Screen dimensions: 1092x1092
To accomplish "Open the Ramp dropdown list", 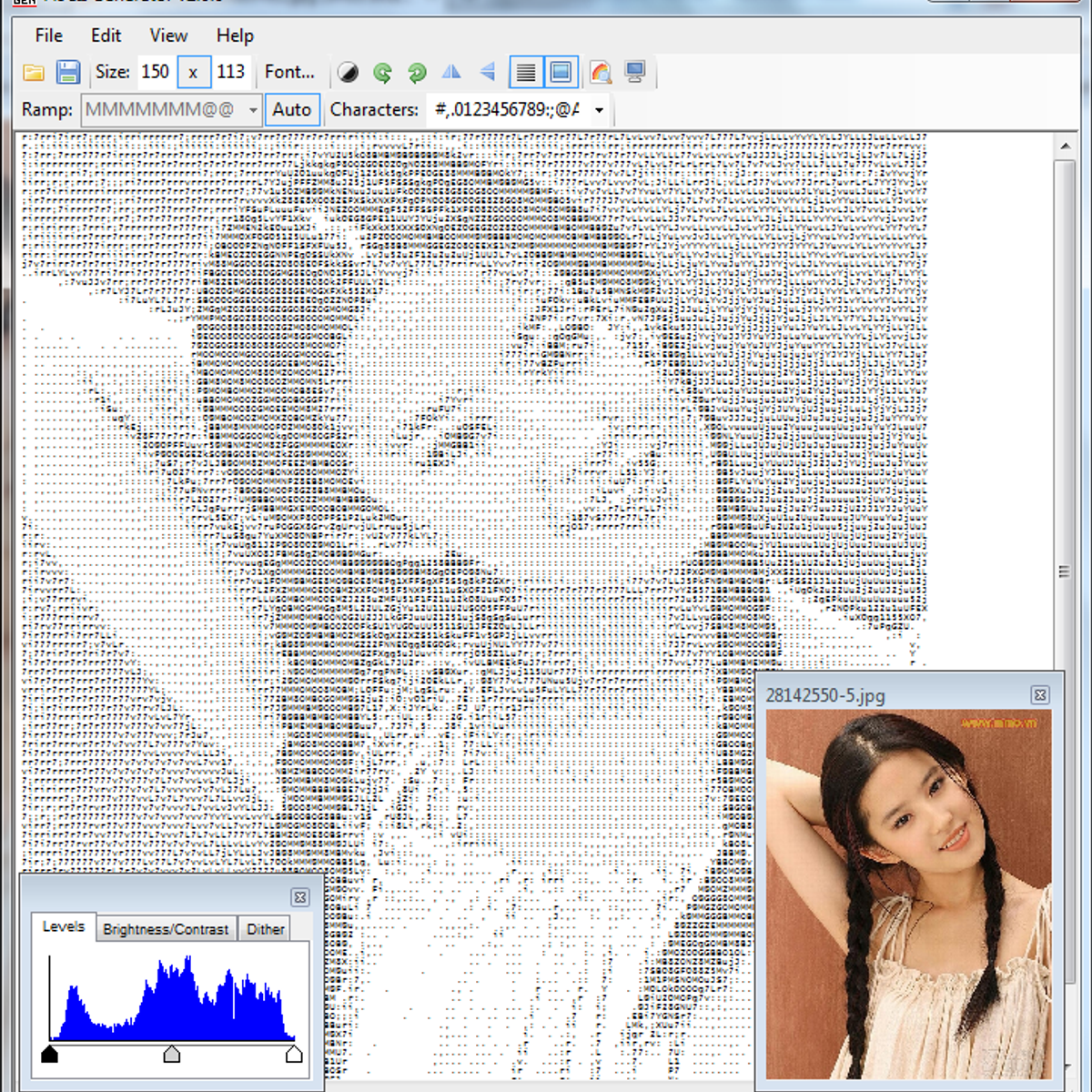I will pos(253,109).
